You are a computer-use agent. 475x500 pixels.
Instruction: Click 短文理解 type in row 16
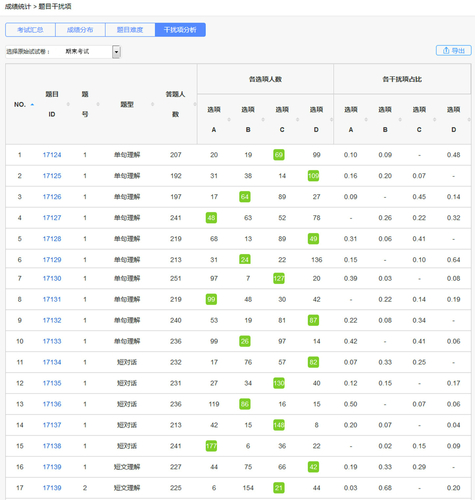point(127,467)
